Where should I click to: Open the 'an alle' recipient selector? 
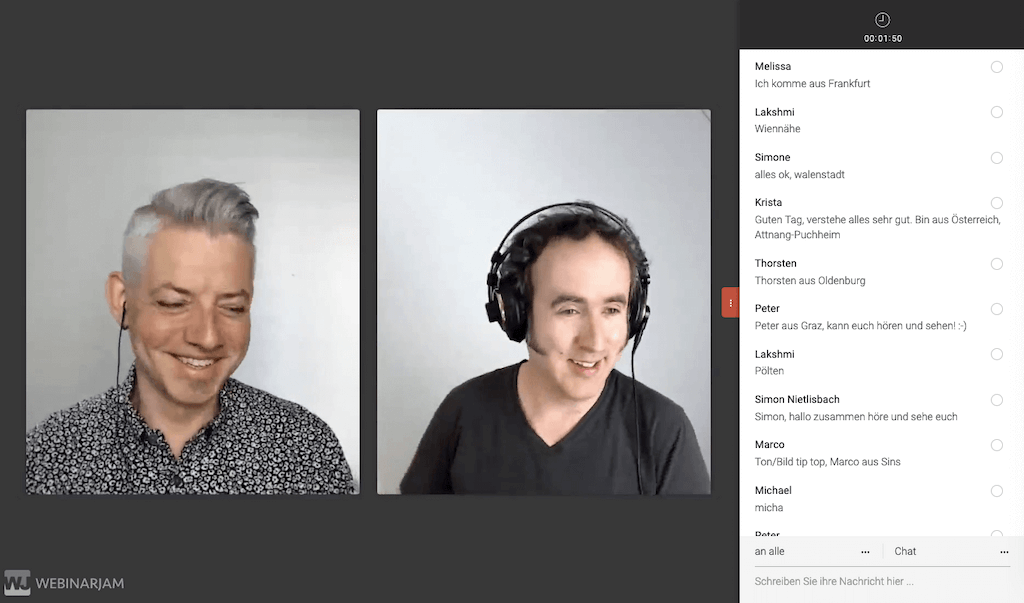point(770,551)
